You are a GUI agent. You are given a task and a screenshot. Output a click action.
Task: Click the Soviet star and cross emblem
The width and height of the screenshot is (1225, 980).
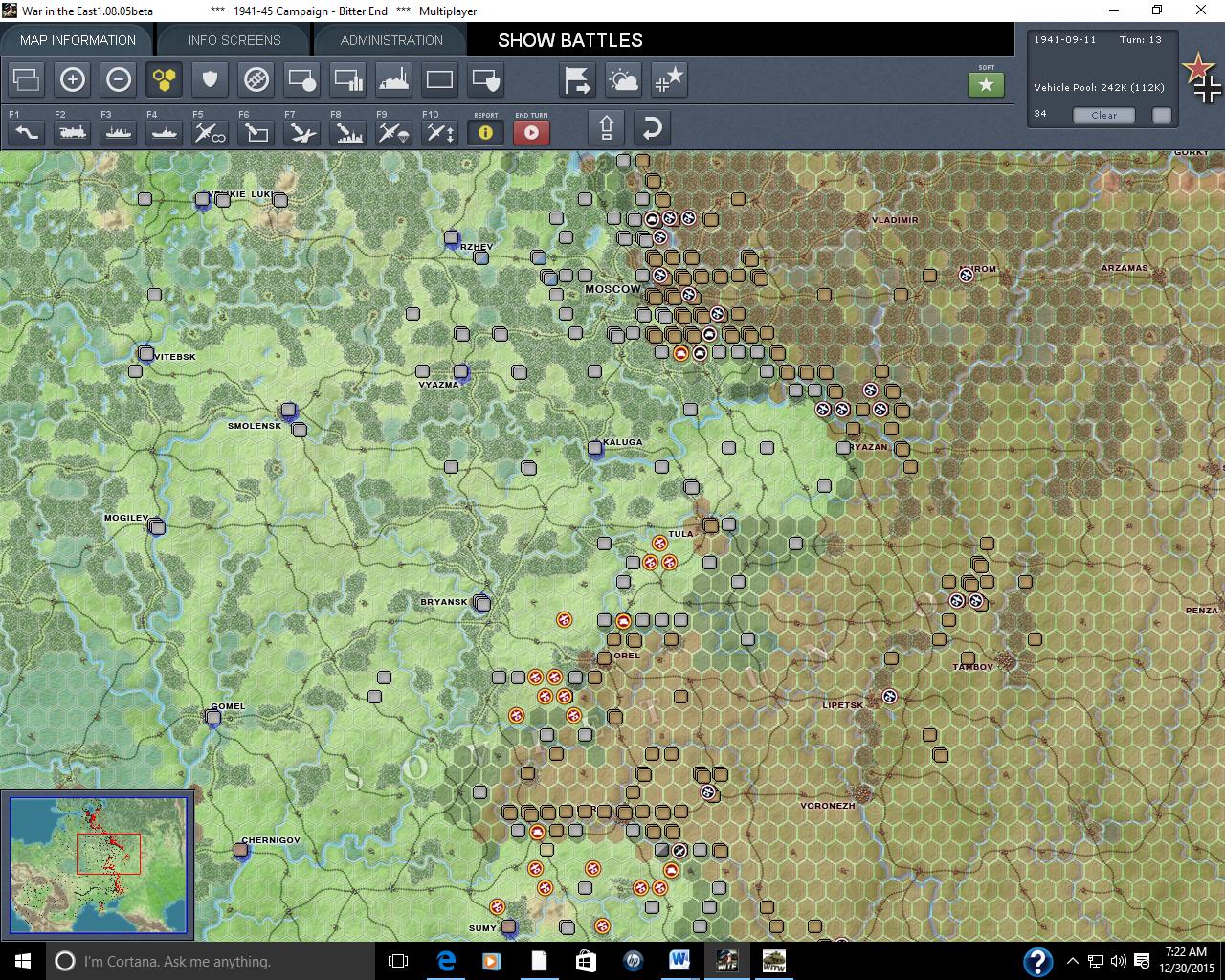coord(1201,78)
